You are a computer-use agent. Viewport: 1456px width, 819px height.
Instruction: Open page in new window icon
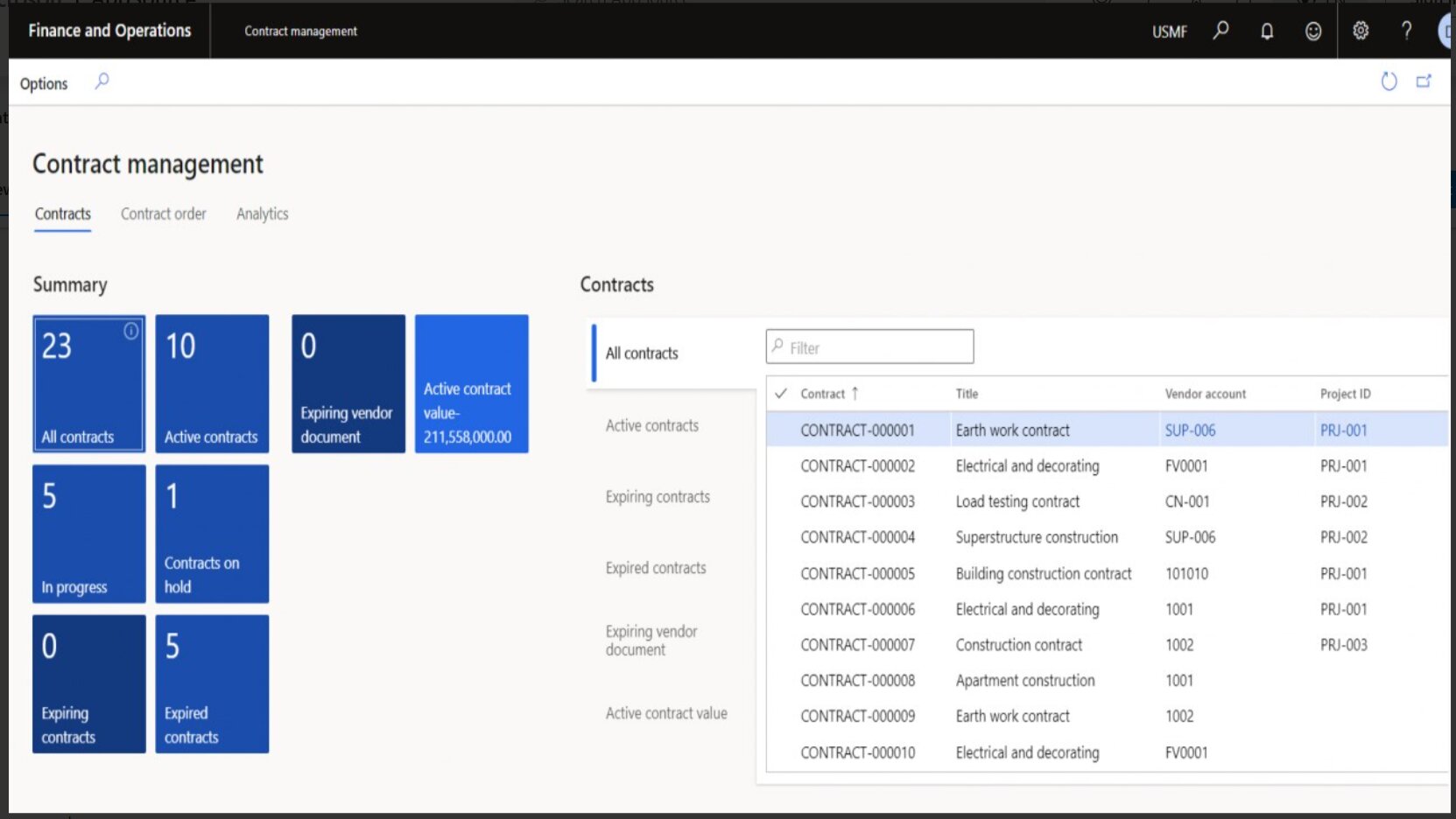tap(1424, 81)
